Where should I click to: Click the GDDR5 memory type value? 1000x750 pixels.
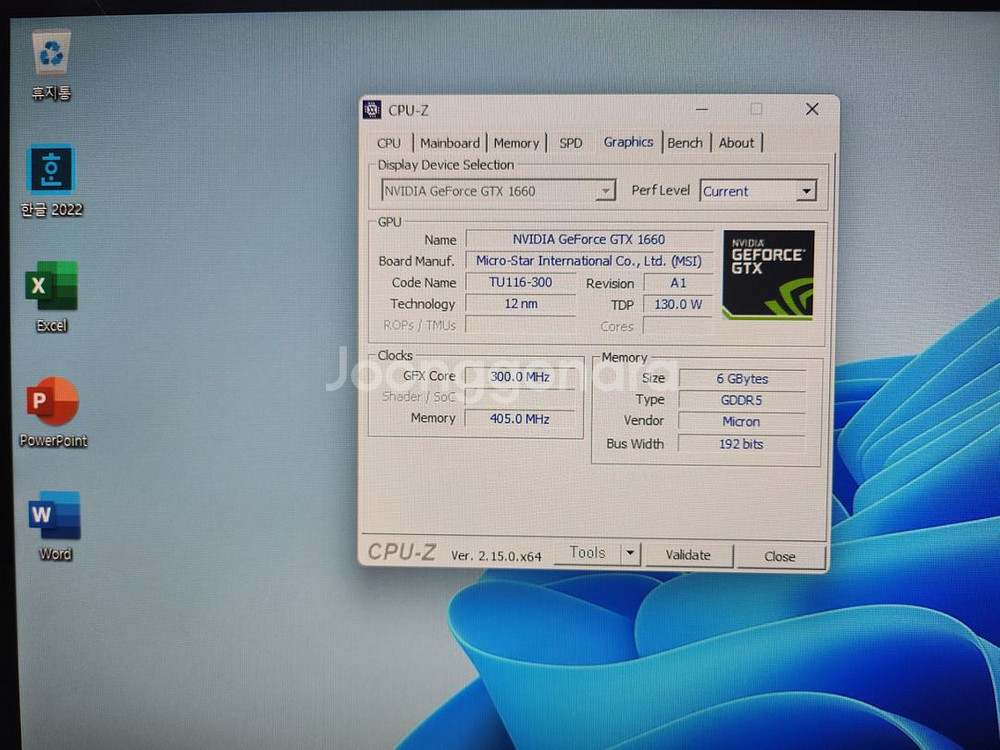click(742, 401)
